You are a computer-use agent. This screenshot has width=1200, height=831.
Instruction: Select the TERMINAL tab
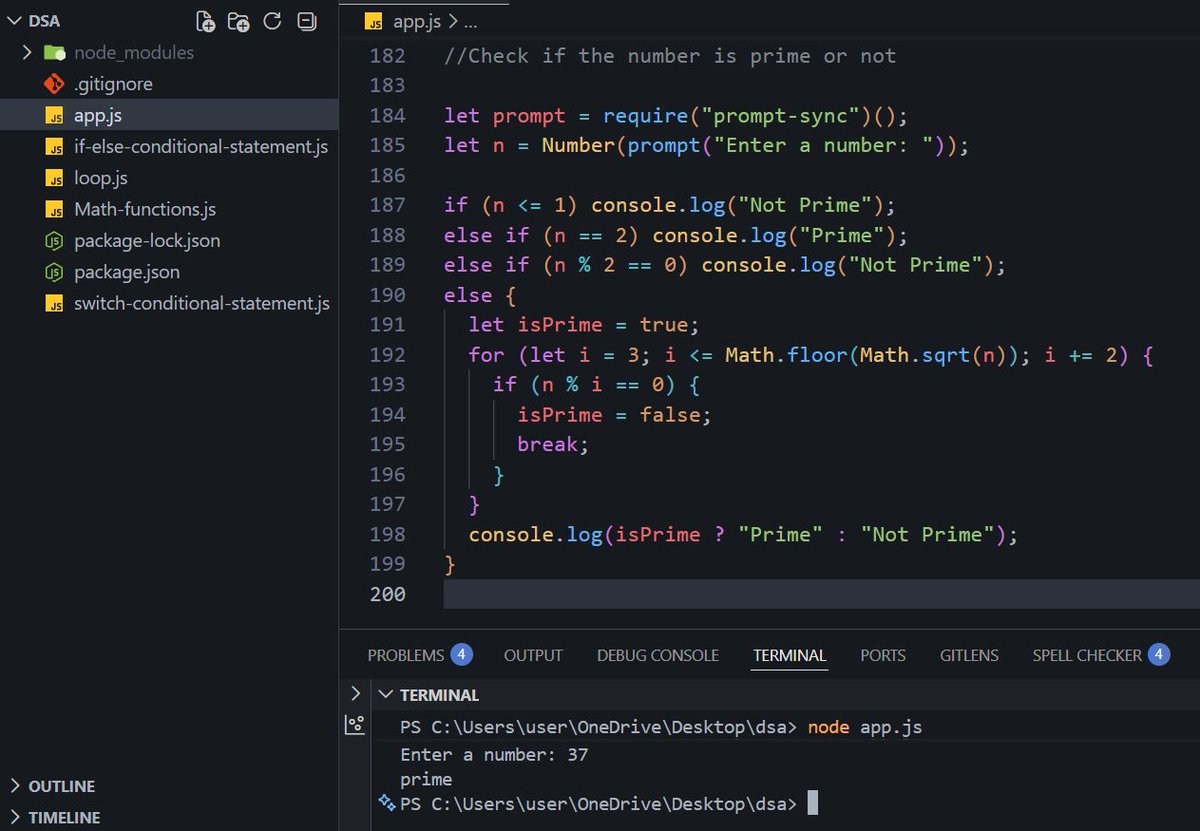(790, 655)
